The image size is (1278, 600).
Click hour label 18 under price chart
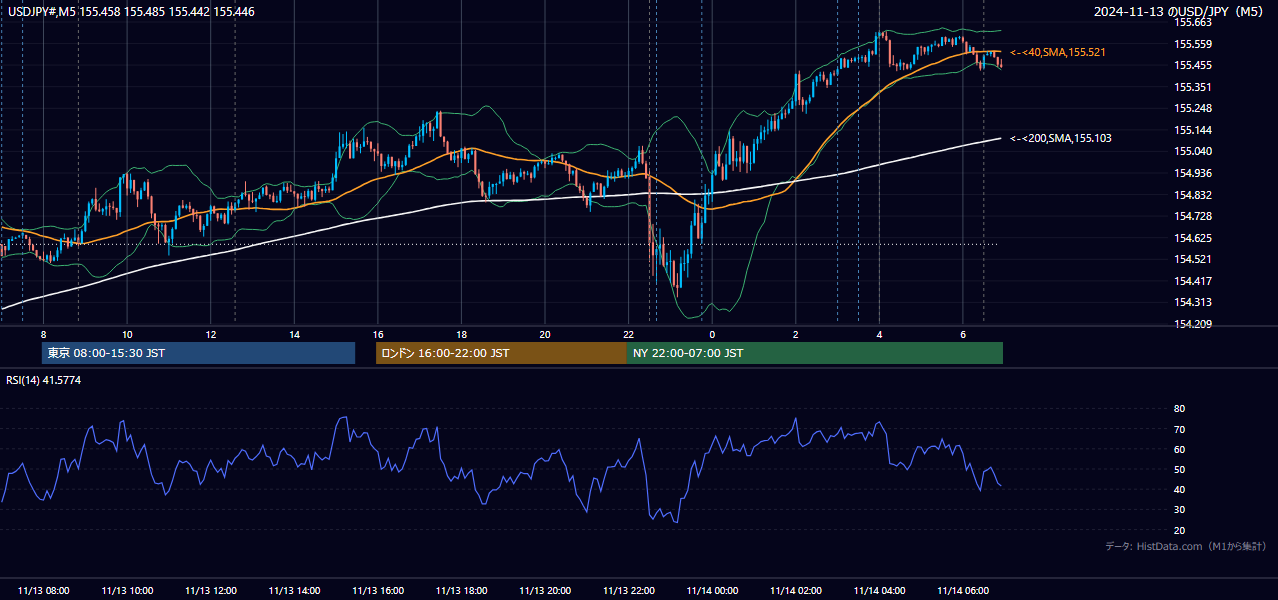[x=461, y=334]
